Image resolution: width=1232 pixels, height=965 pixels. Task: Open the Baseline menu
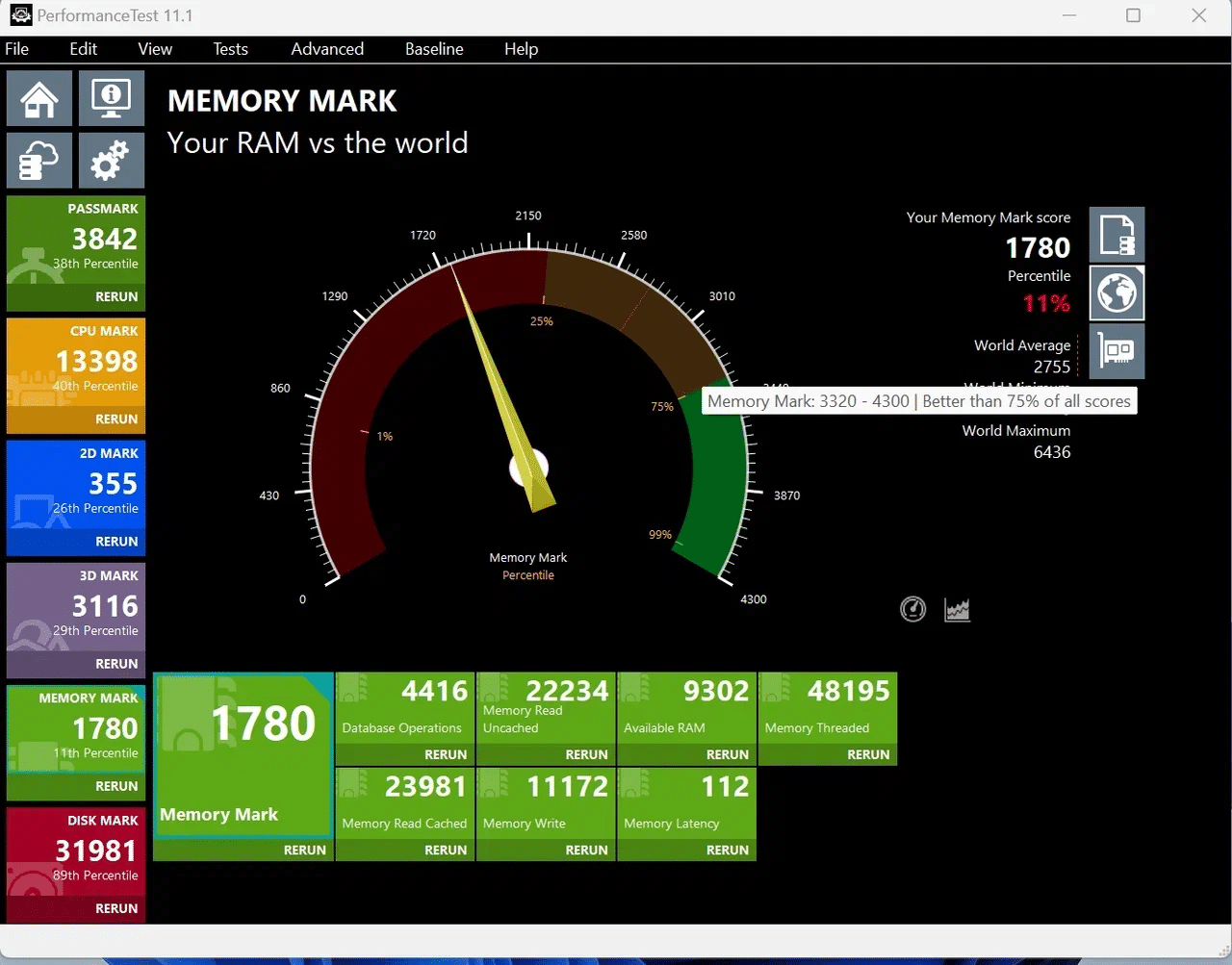[434, 49]
